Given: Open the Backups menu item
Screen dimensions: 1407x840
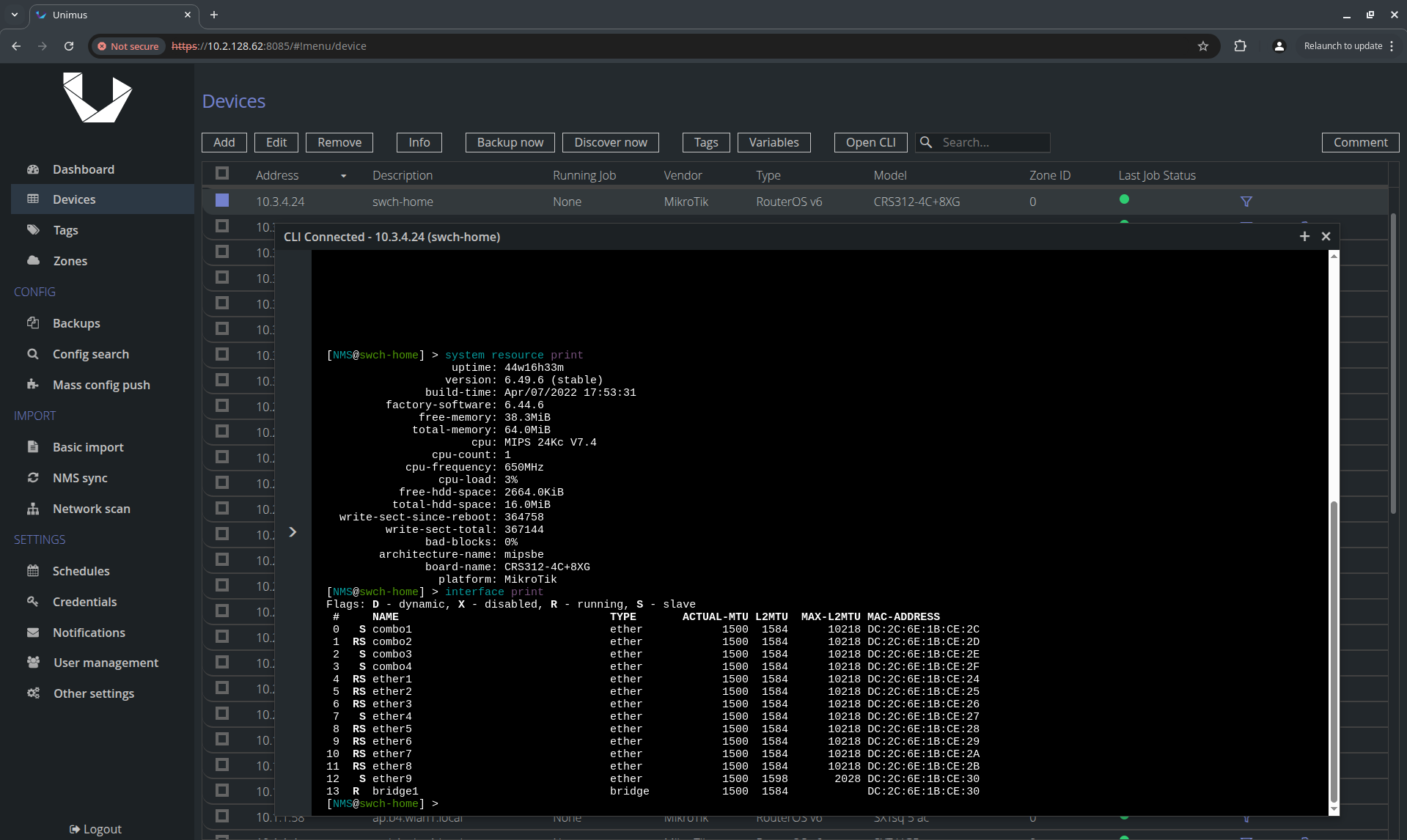Looking at the screenshot, I should 76,323.
